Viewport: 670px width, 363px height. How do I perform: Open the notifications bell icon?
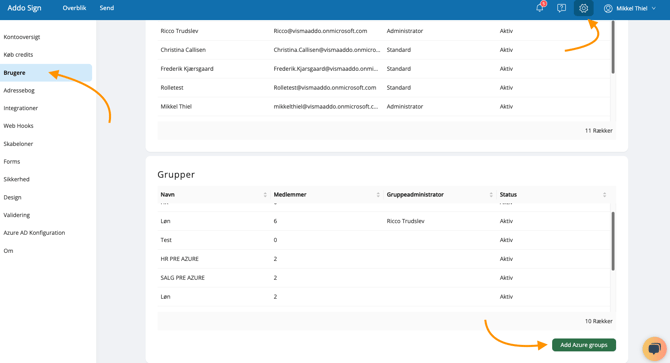pos(540,8)
